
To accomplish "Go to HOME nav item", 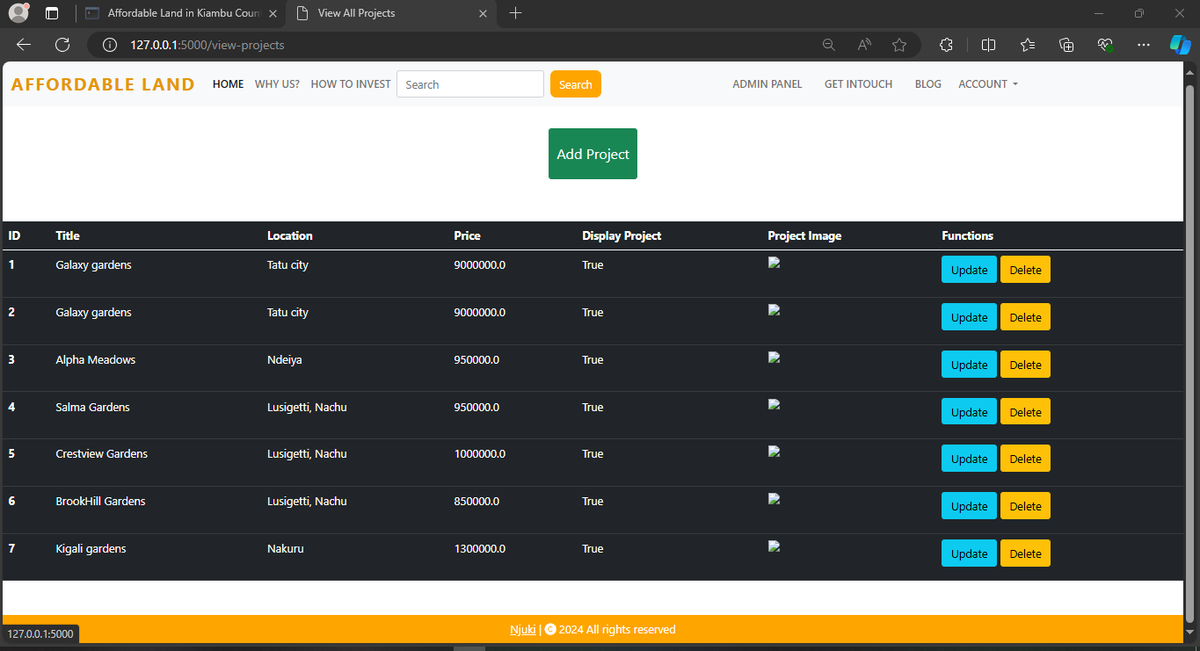I will click(228, 84).
